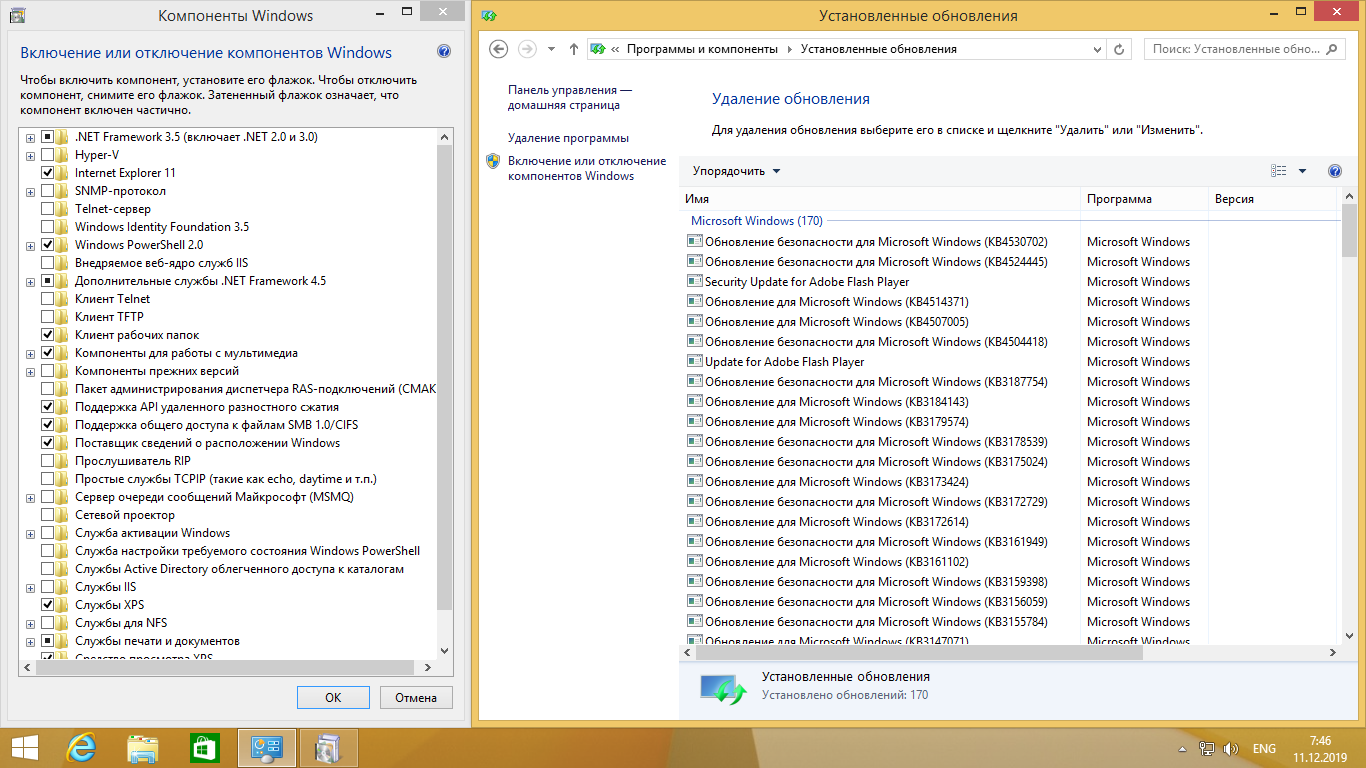The width and height of the screenshot is (1366, 768).
Task: Click the shield icon beside Windows features link
Action: (493, 161)
